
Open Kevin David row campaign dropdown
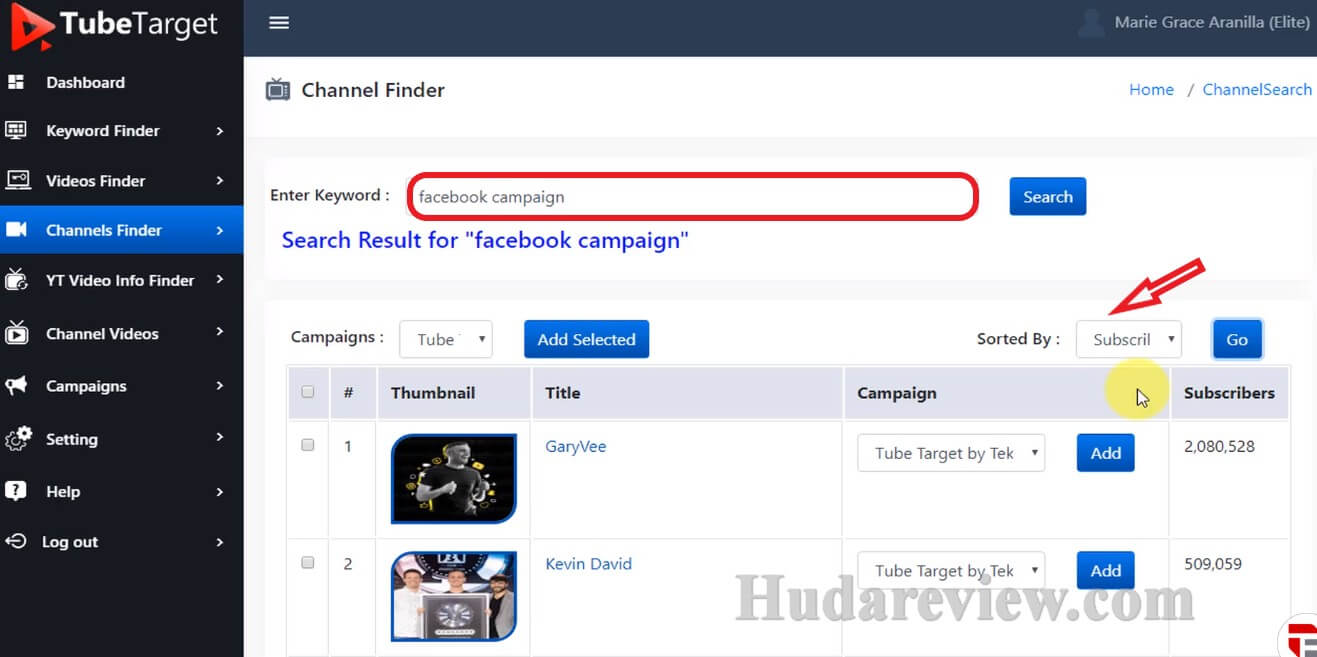pyautogui.click(x=951, y=571)
